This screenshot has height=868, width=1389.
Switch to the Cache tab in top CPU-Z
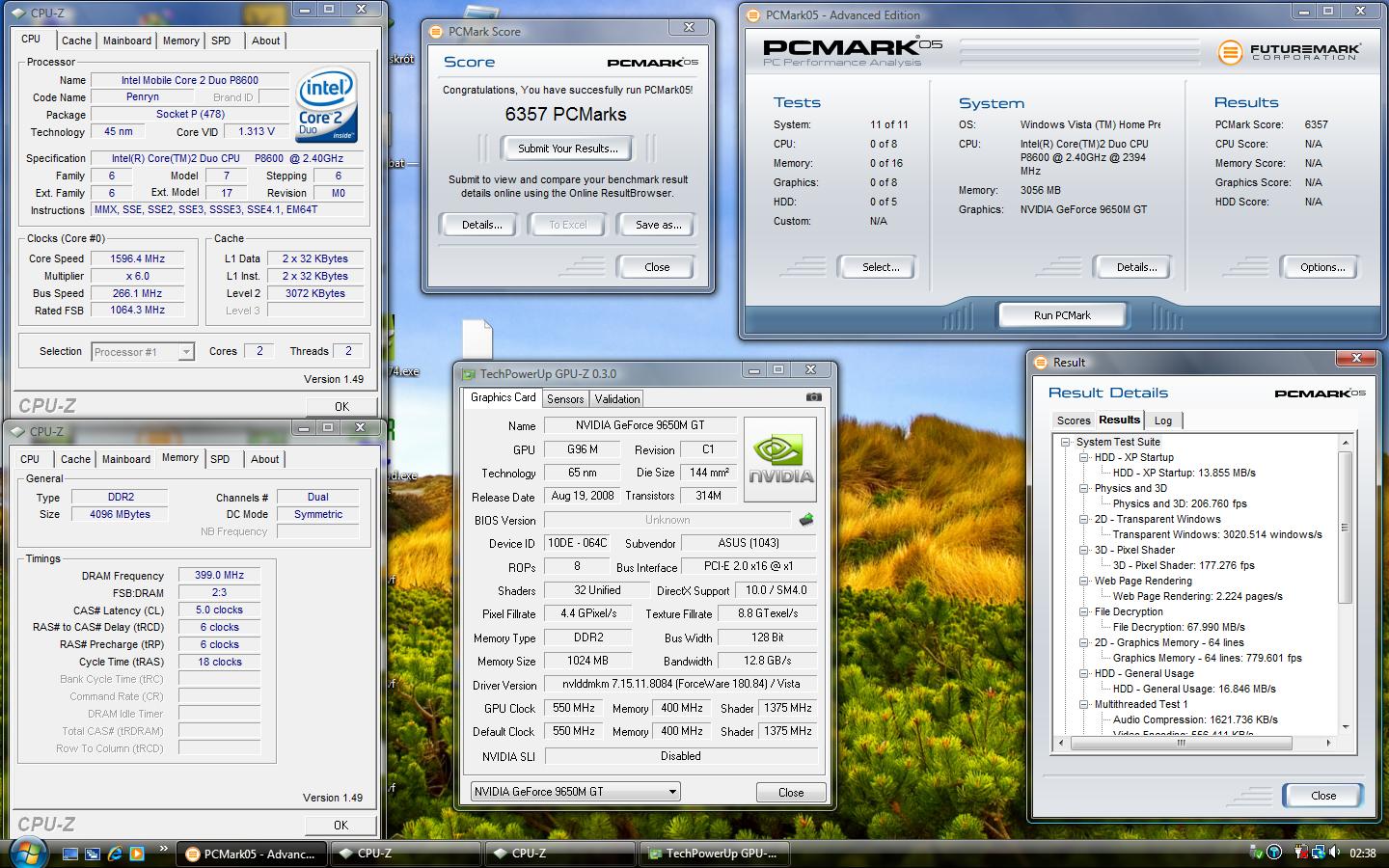[76, 41]
